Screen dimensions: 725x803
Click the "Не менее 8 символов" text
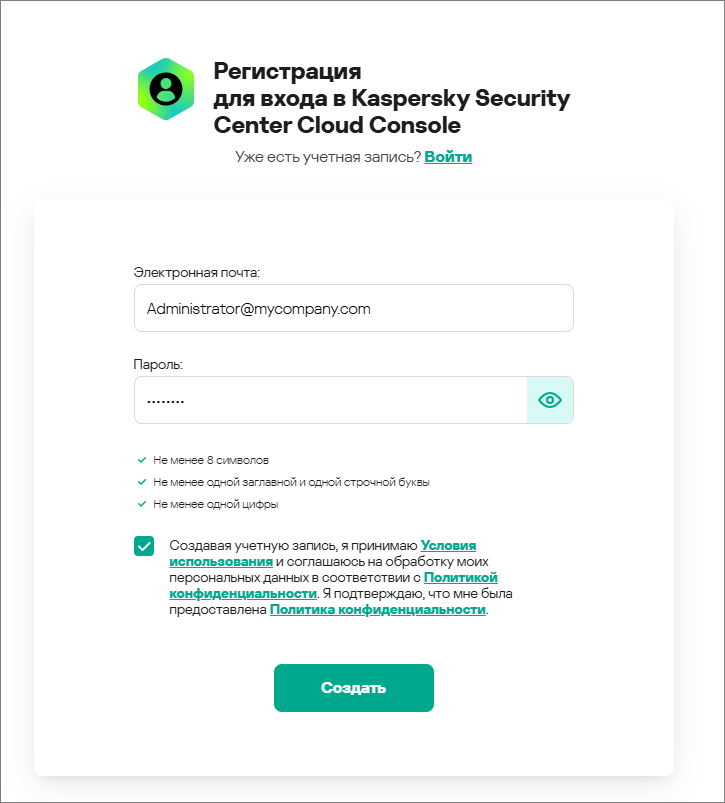211,460
